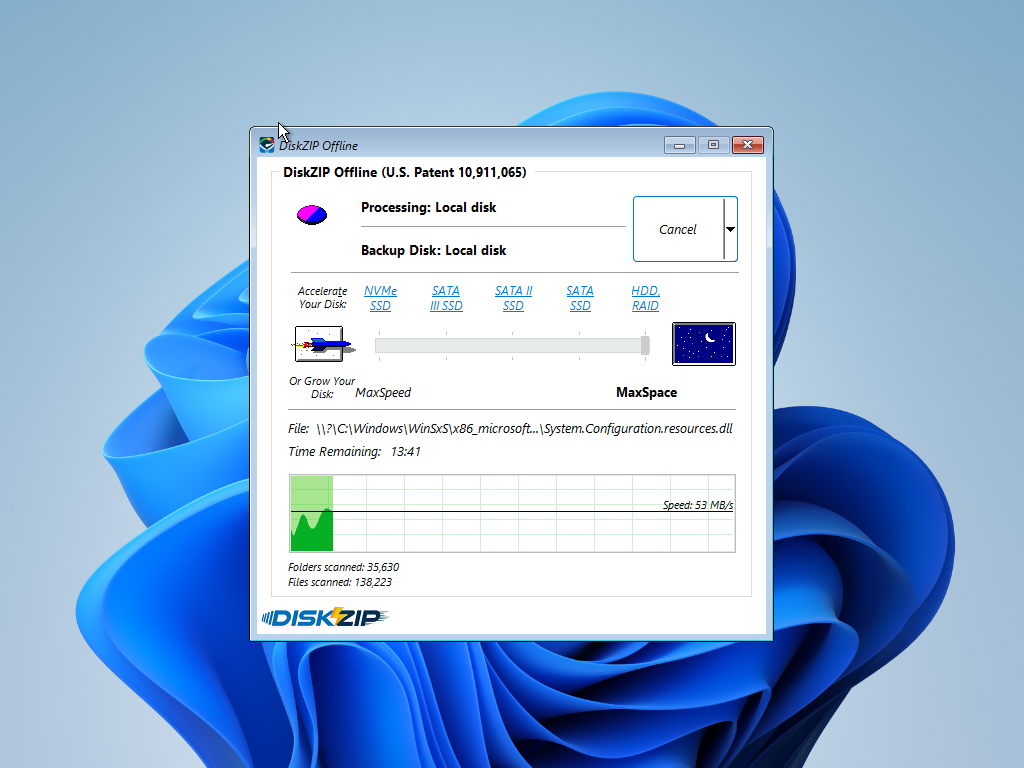Click the DiskZIP logo at bottom
Image resolution: width=1024 pixels, height=768 pixels.
coord(325,617)
